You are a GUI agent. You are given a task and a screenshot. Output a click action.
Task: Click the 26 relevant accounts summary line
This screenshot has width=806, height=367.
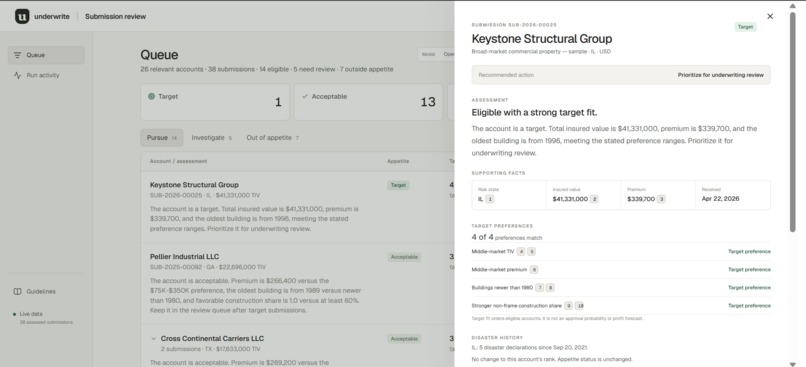click(x=267, y=69)
